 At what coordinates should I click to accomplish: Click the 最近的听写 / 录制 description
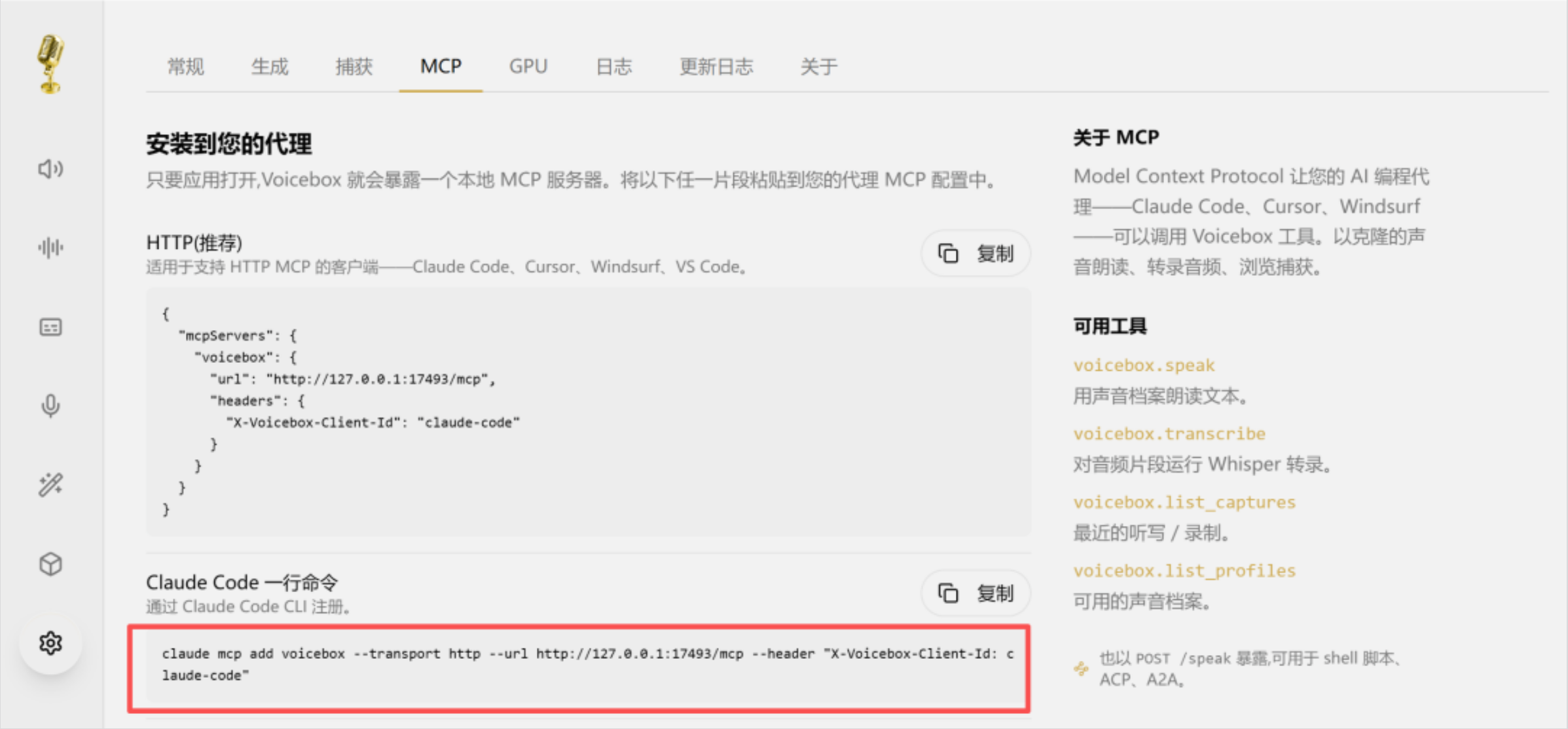(x=1152, y=533)
